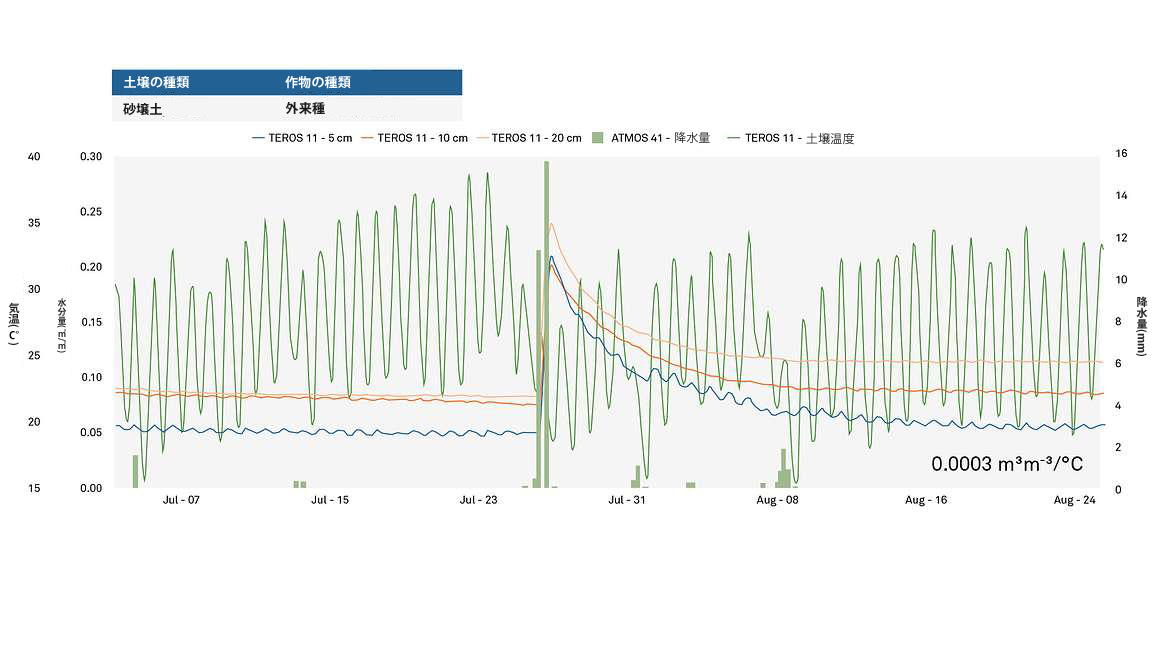Click the 気温 left axis title

[x=13, y=324]
